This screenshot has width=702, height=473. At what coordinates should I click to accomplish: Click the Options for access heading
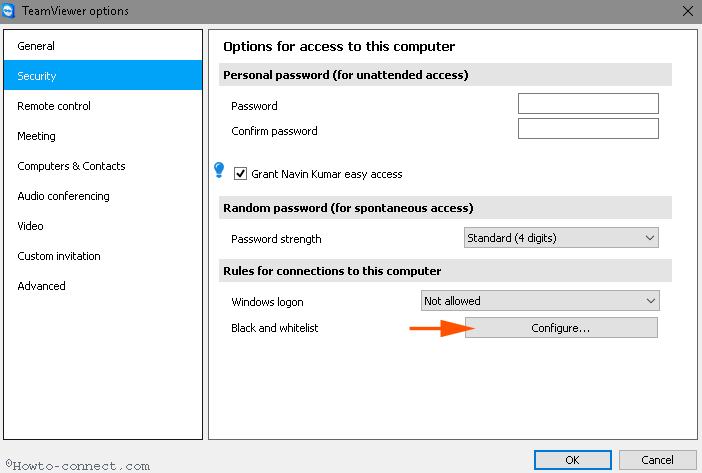(x=339, y=47)
